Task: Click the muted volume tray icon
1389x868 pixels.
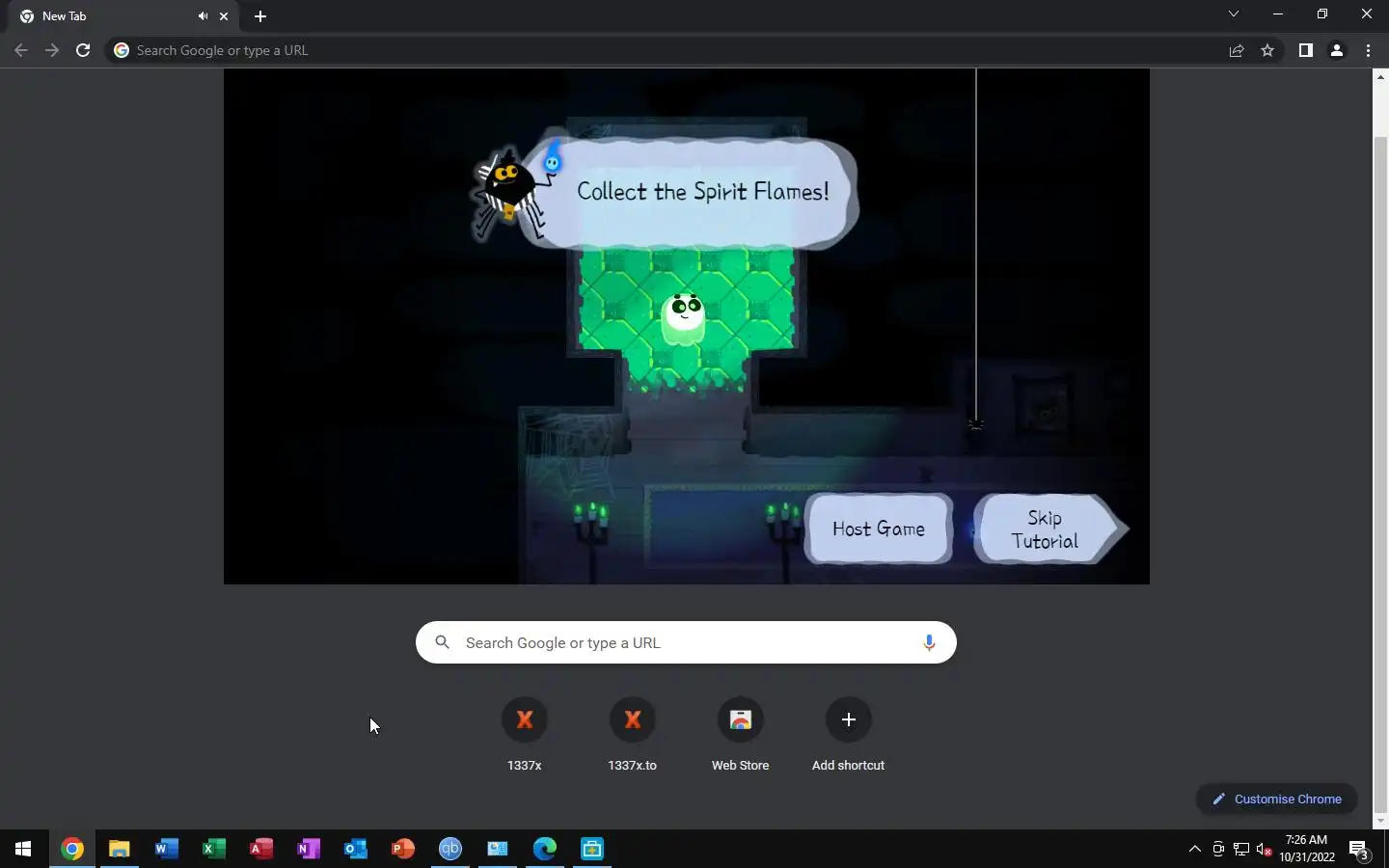Action: tap(1265, 849)
